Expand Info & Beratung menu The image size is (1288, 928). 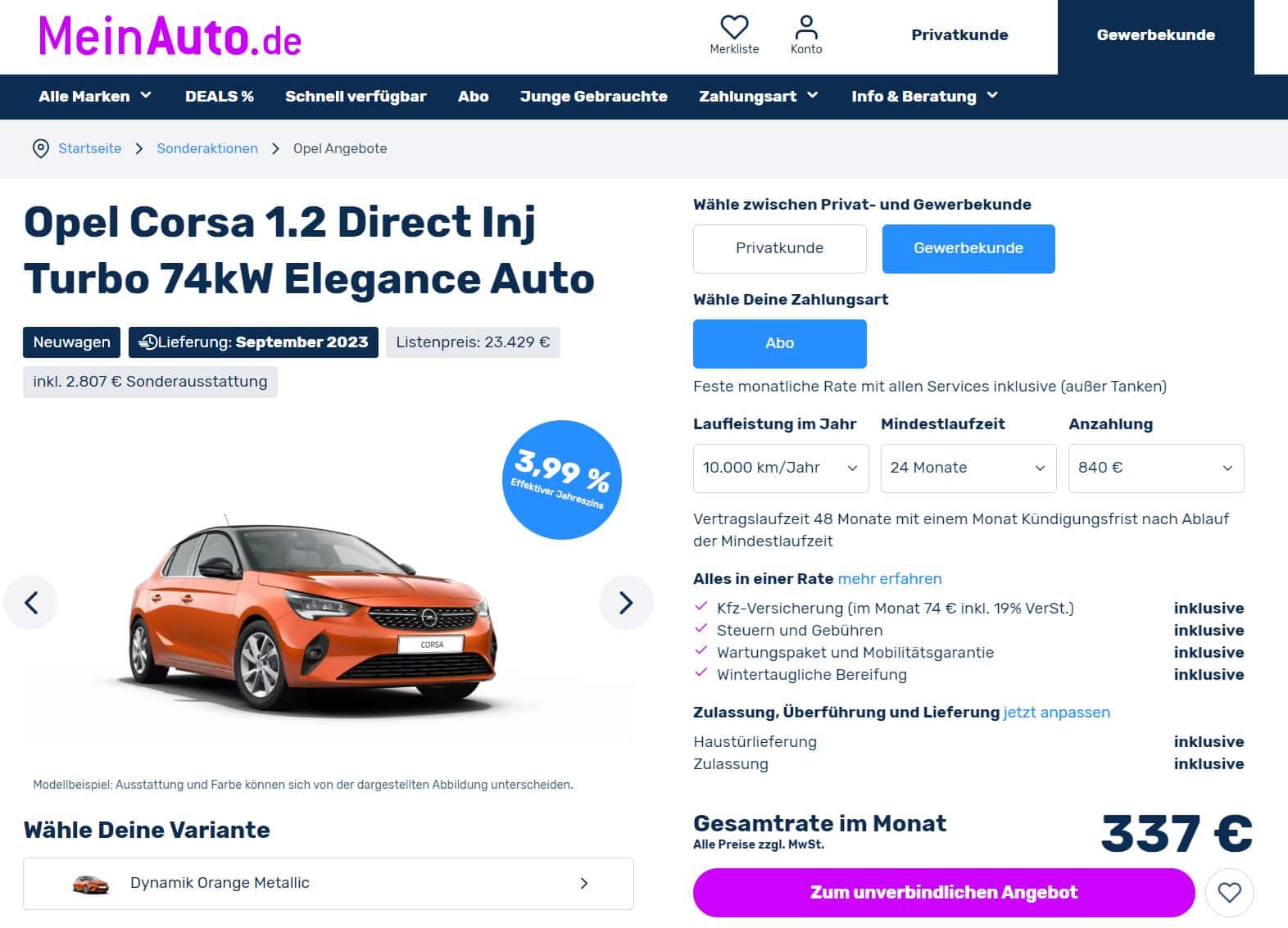click(924, 97)
